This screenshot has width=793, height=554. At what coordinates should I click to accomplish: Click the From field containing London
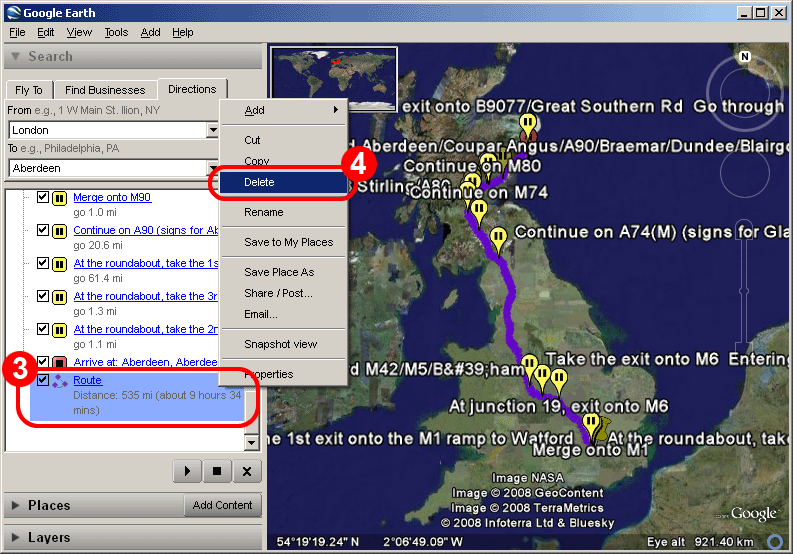(108, 130)
